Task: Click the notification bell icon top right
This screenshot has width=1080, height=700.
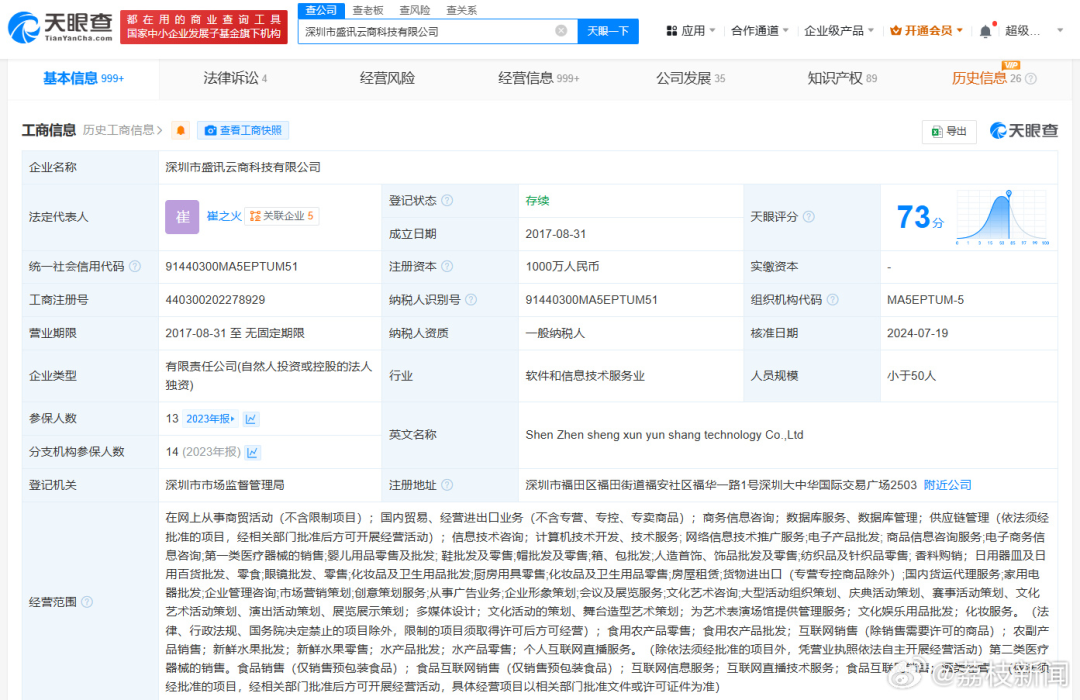Action: (985, 30)
